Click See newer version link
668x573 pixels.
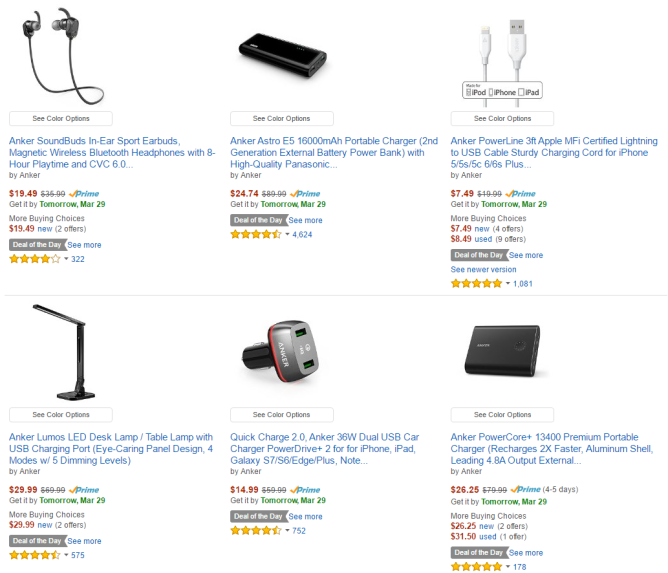point(484,269)
